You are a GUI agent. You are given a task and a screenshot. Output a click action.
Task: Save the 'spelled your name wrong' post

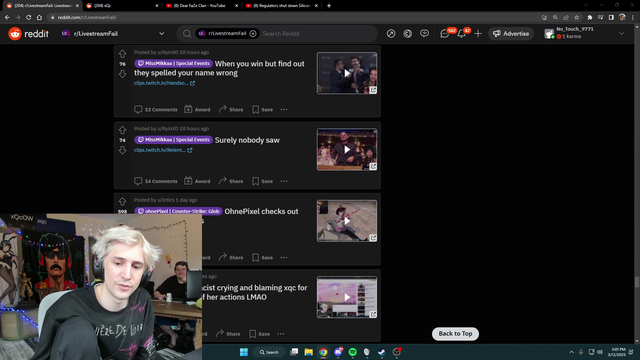point(262,109)
